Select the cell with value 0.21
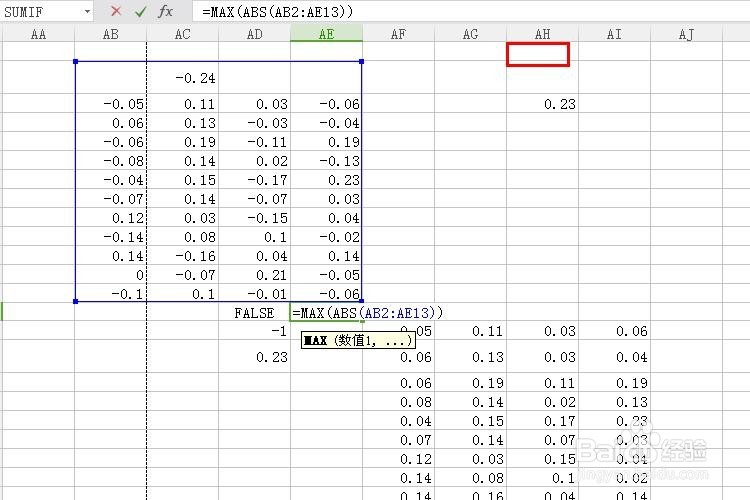Screen dimensions: 750x500 pos(254,275)
